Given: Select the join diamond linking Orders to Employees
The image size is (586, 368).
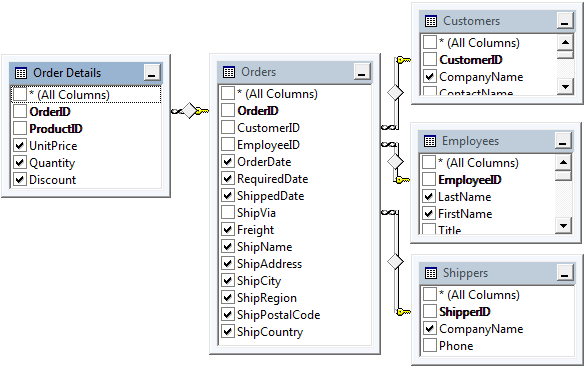Looking at the screenshot, I should coord(395,161).
